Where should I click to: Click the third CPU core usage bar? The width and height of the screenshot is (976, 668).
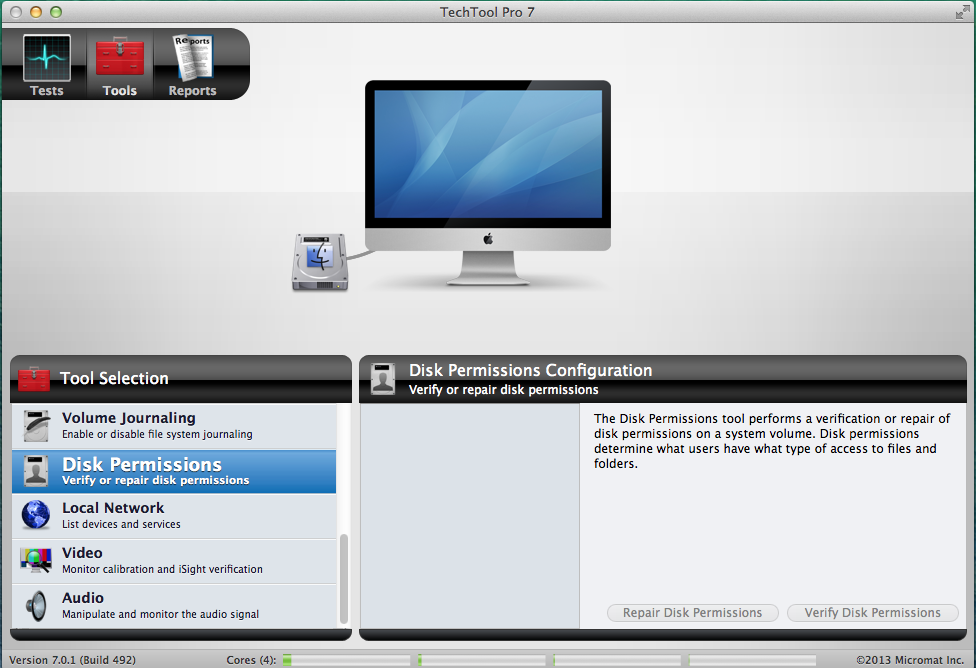(x=617, y=660)
